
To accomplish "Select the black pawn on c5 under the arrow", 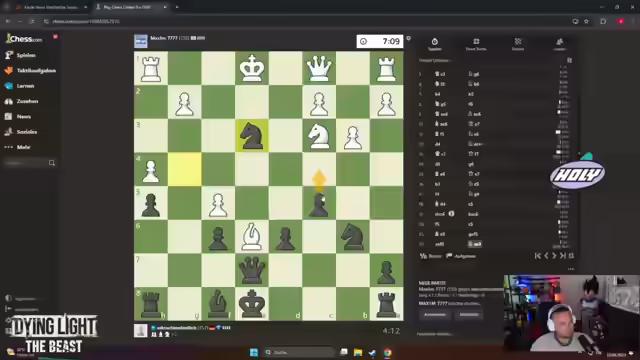I will pyautogui.click(x=319, y=203).
